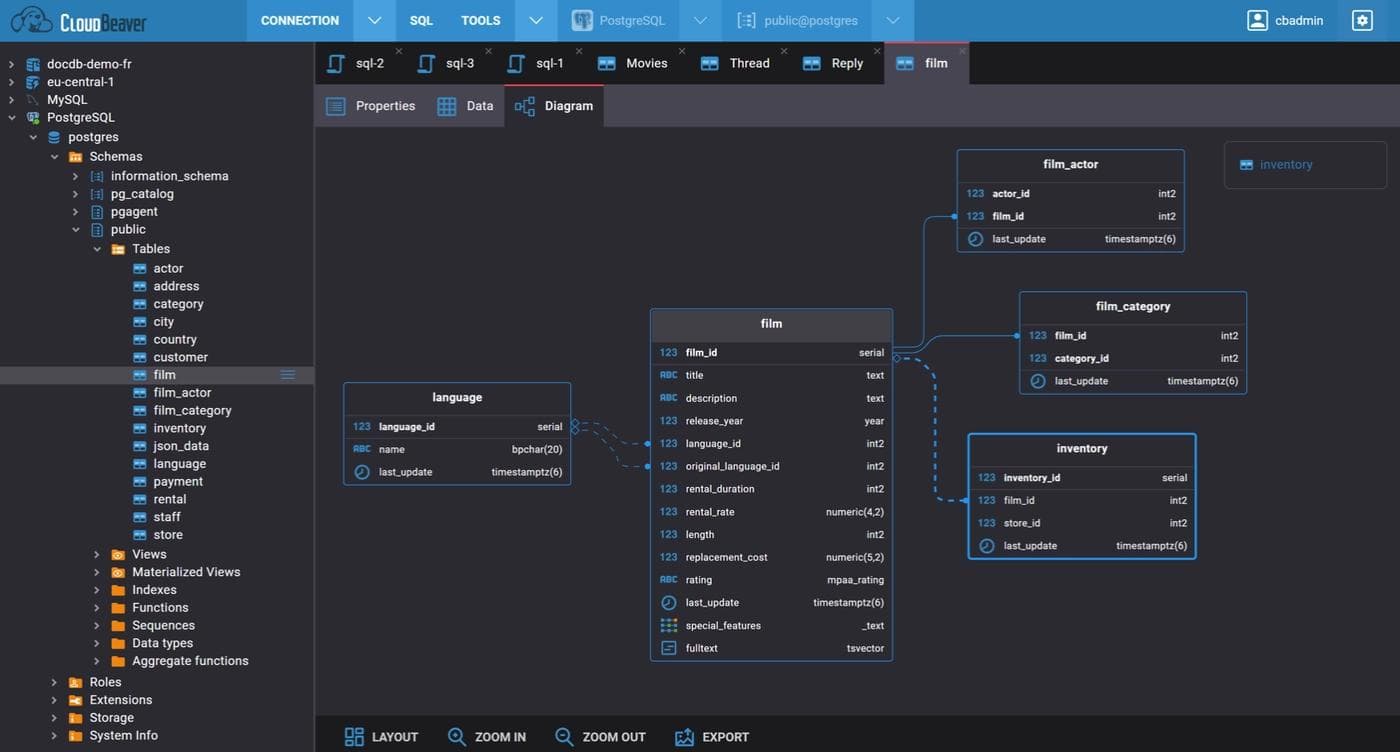
Task: Click the Export diagram icon
Action: tap(684, 736)
